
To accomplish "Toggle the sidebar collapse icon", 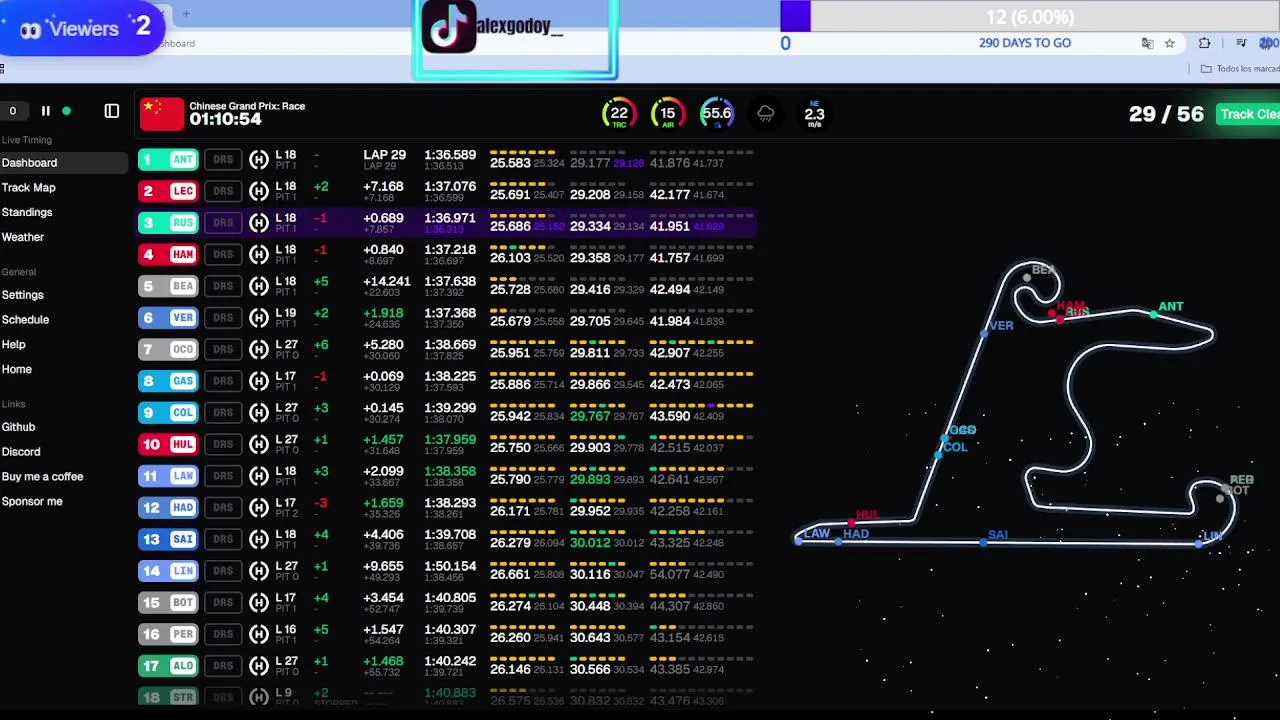I will (112, 111).
